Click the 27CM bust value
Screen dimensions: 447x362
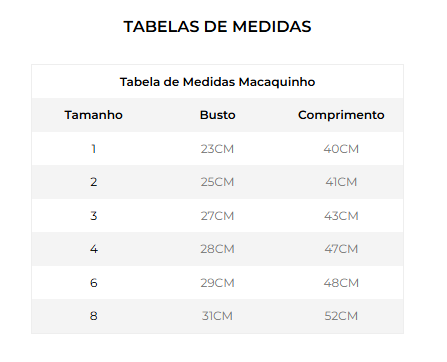click(217, 216)
